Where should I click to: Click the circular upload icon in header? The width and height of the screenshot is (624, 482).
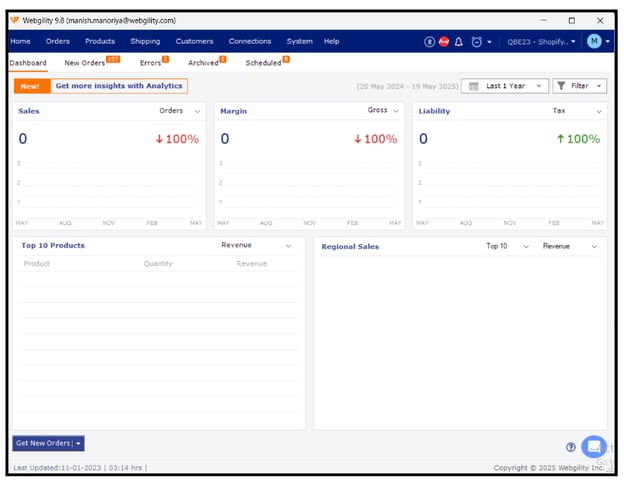[429, 42]
